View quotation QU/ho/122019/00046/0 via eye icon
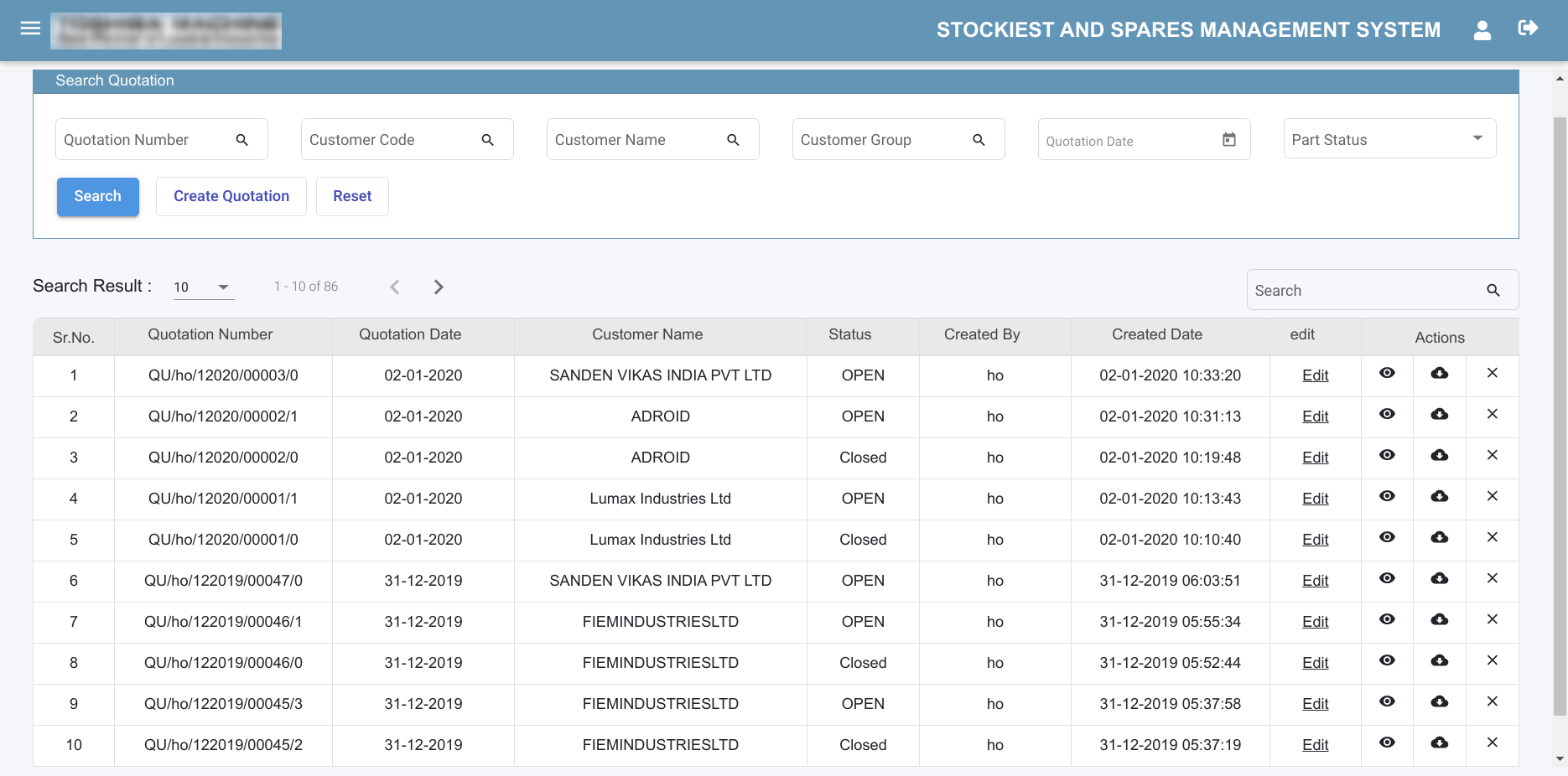Image resolution: width=1568 pixels, height=776 pixels. pos(1388,660)
